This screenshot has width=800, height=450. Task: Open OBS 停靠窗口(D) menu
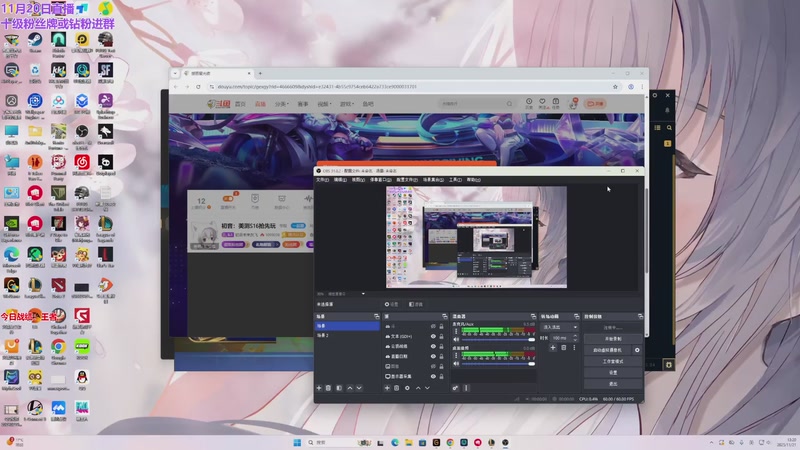point(381,180)
